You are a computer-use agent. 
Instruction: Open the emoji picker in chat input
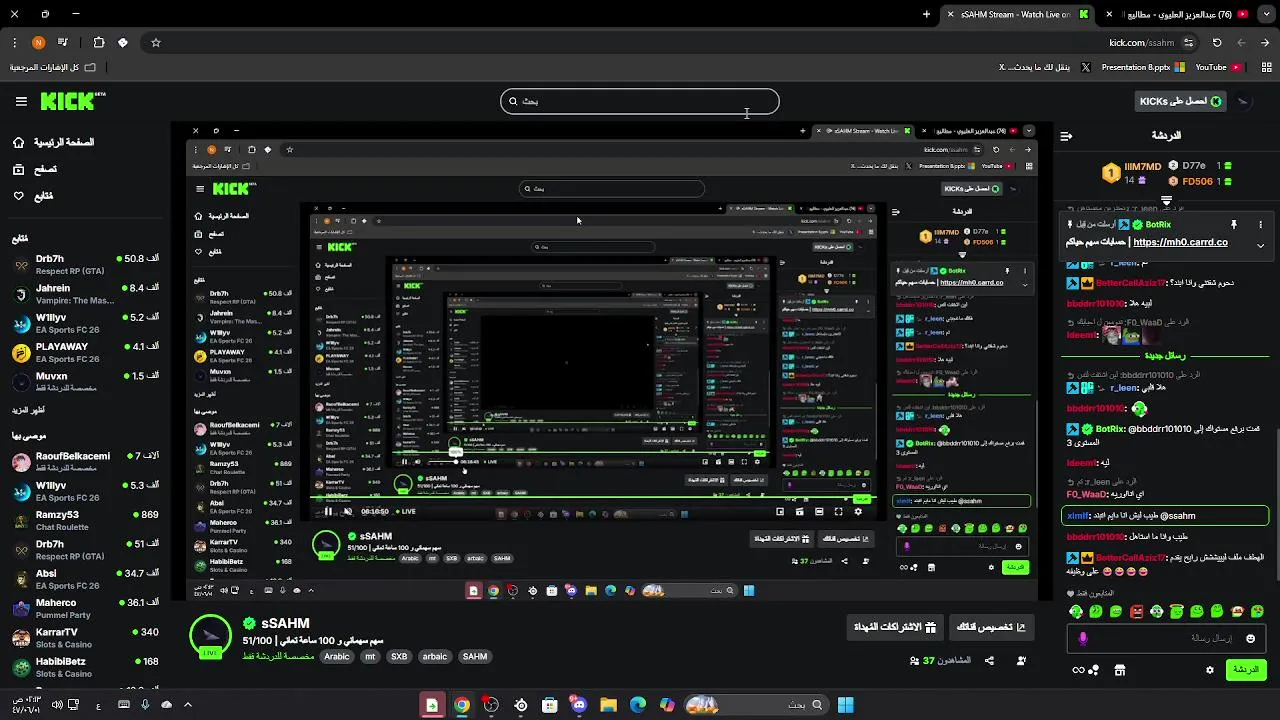coord(1250,638)
